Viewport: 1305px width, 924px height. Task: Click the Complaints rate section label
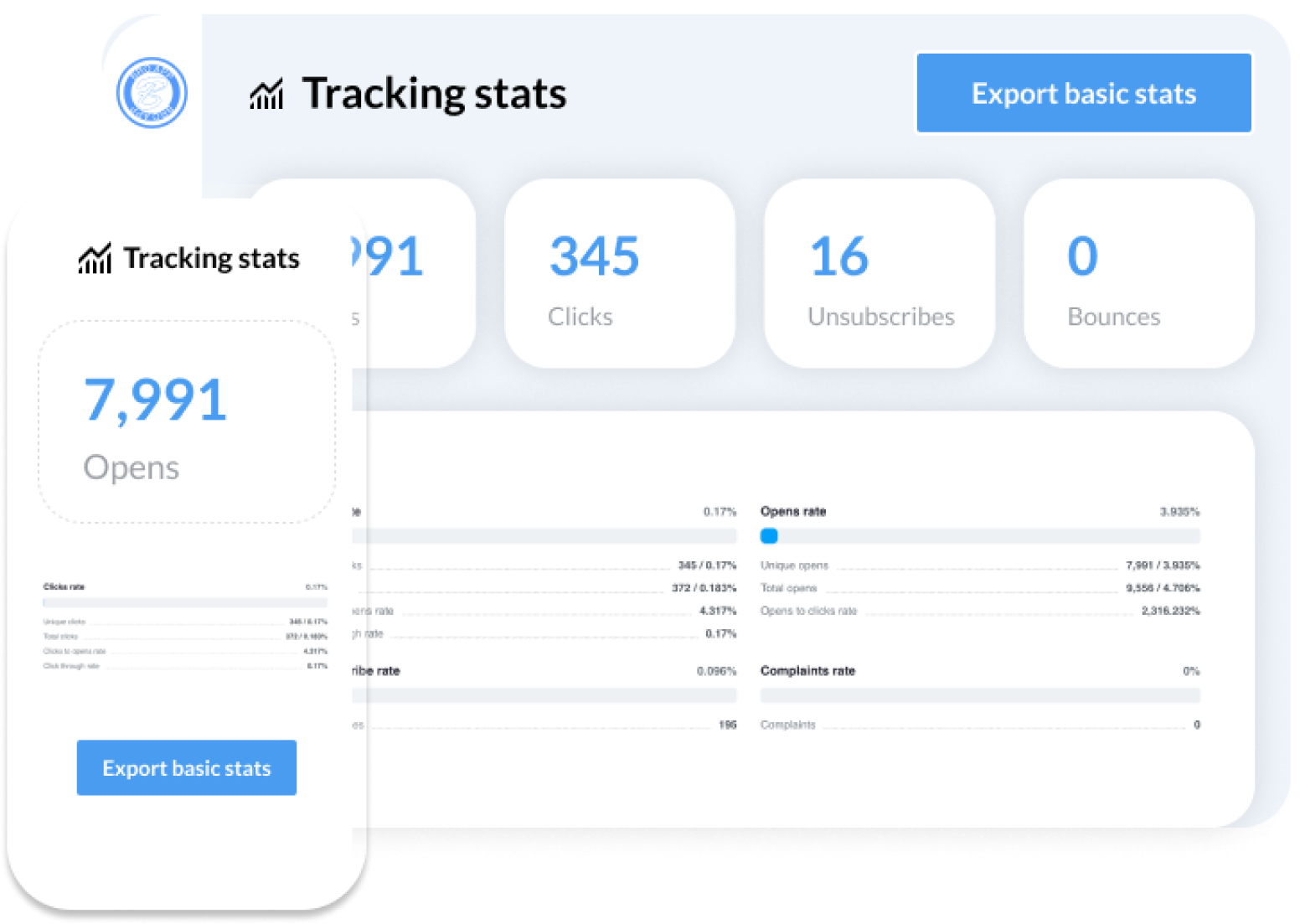(x=807, y=671)
